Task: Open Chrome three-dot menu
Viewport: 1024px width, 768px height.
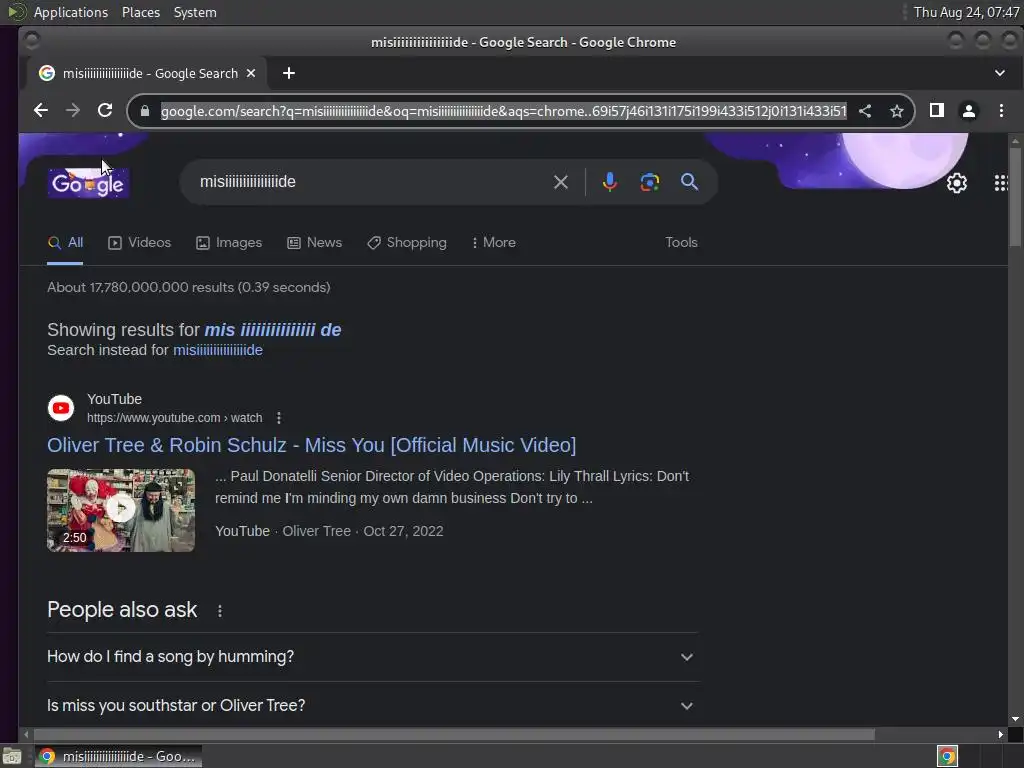Action: click(1001, 110)
